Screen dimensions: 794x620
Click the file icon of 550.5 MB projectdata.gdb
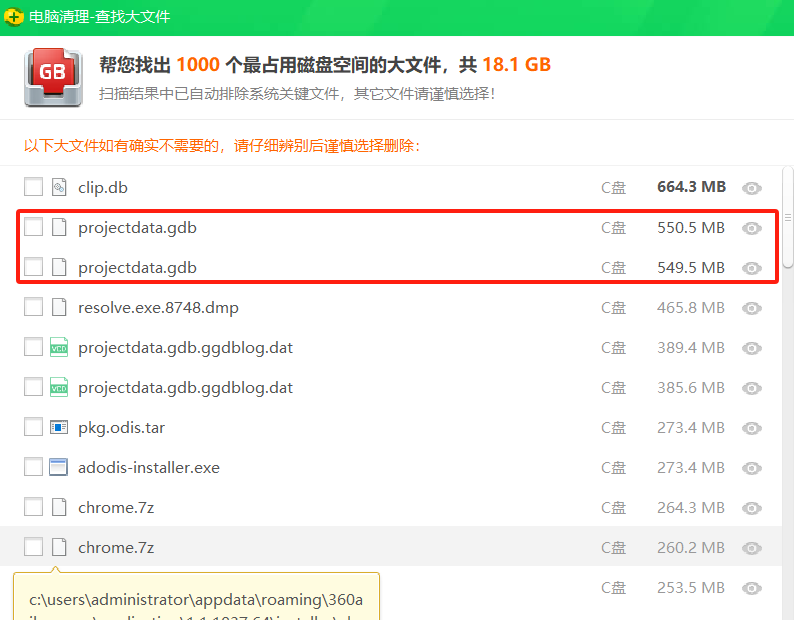click(59, 227)
